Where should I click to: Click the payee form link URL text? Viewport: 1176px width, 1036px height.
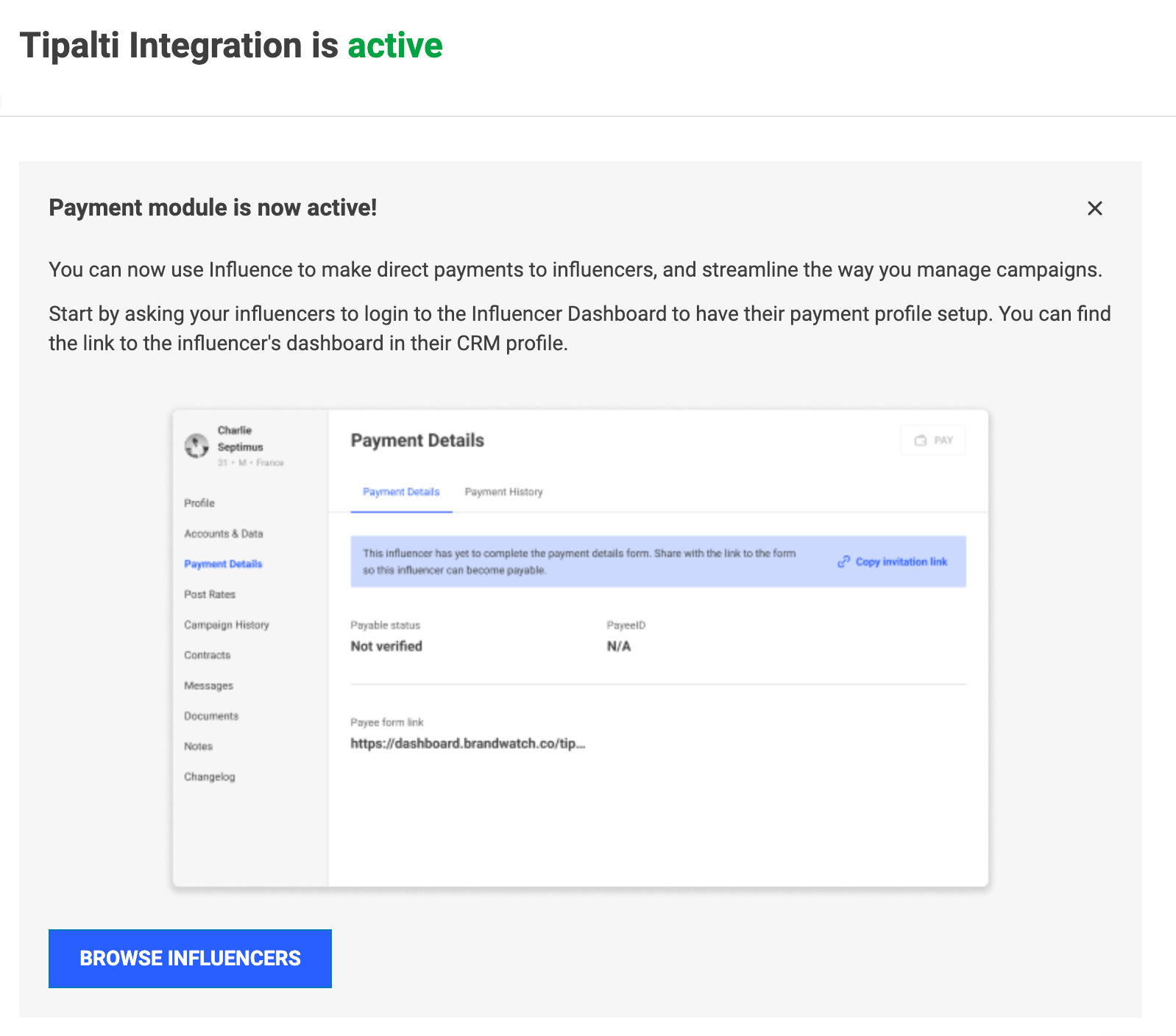468,743
